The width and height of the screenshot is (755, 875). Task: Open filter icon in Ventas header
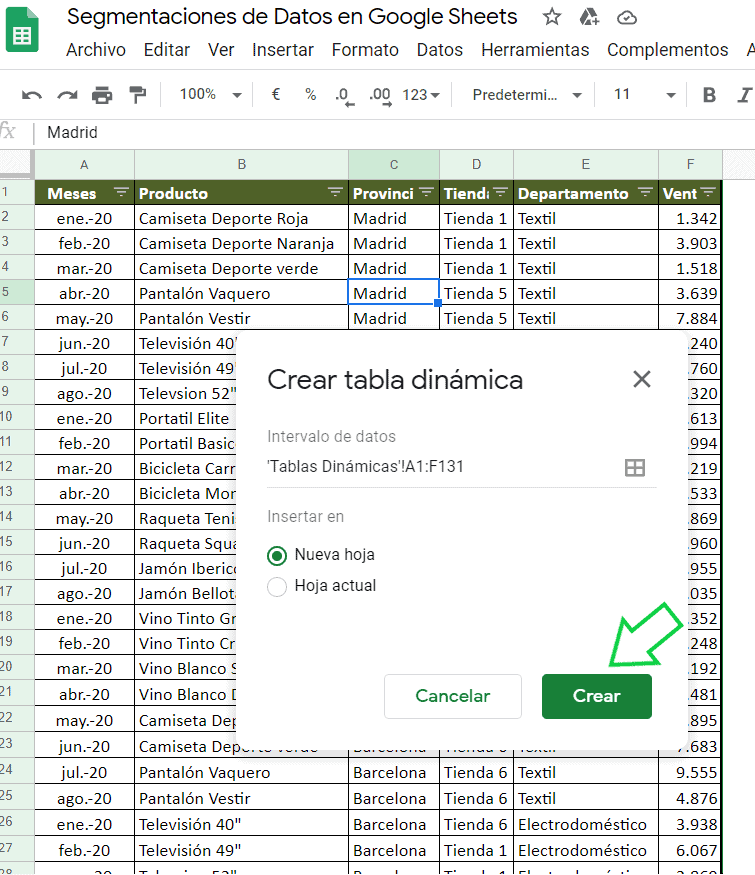coord(708,193)
